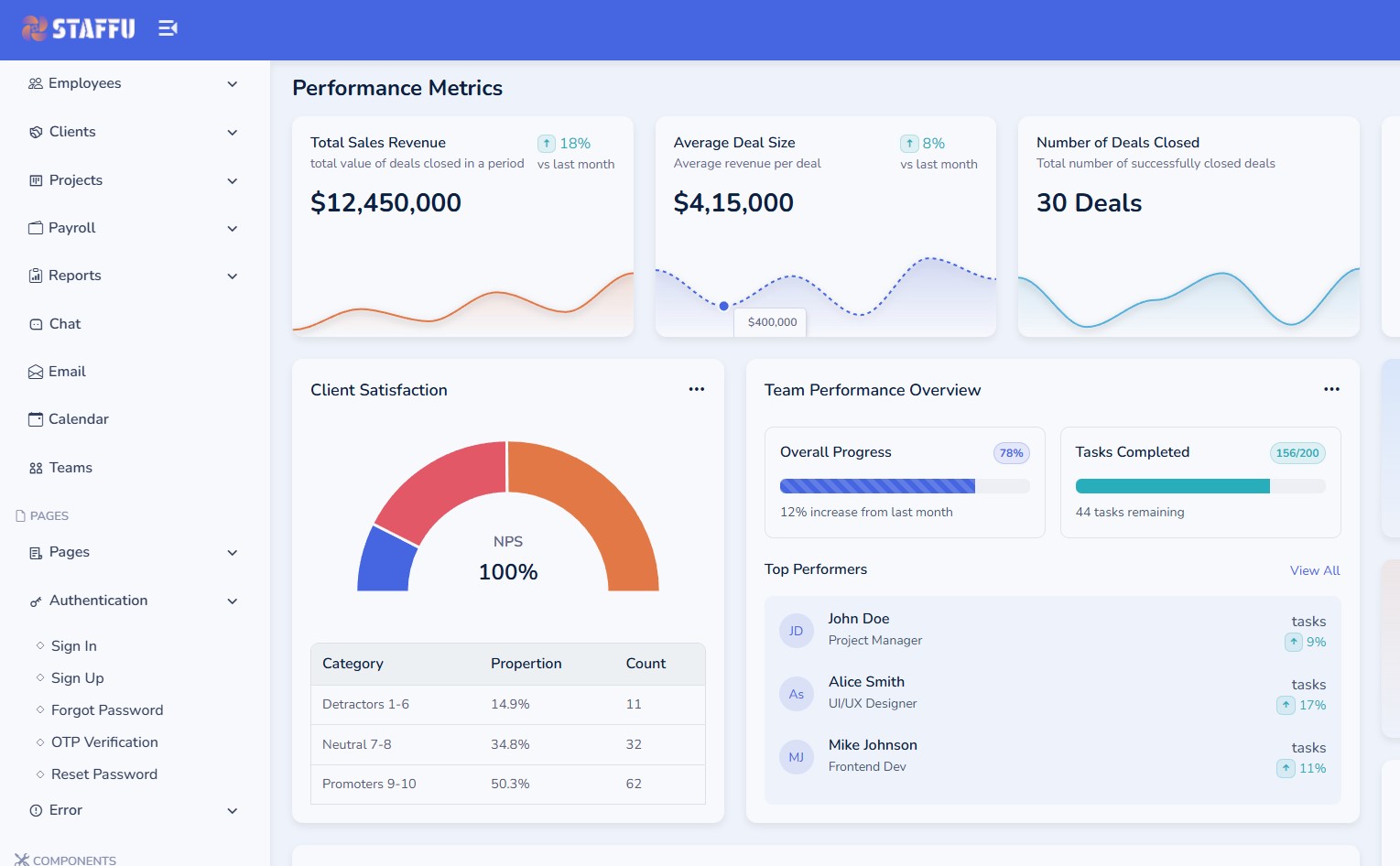Open the Team Performance Overview three-dot menu
Screen dimensions: 1400x866
(1331, 389)
